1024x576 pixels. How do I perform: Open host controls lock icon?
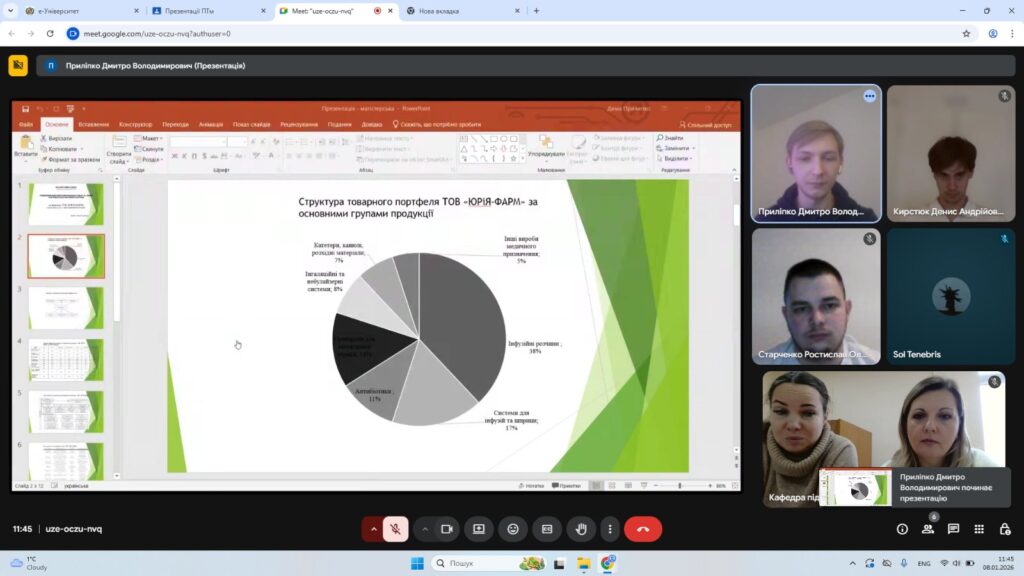(x=1003, y=529)
